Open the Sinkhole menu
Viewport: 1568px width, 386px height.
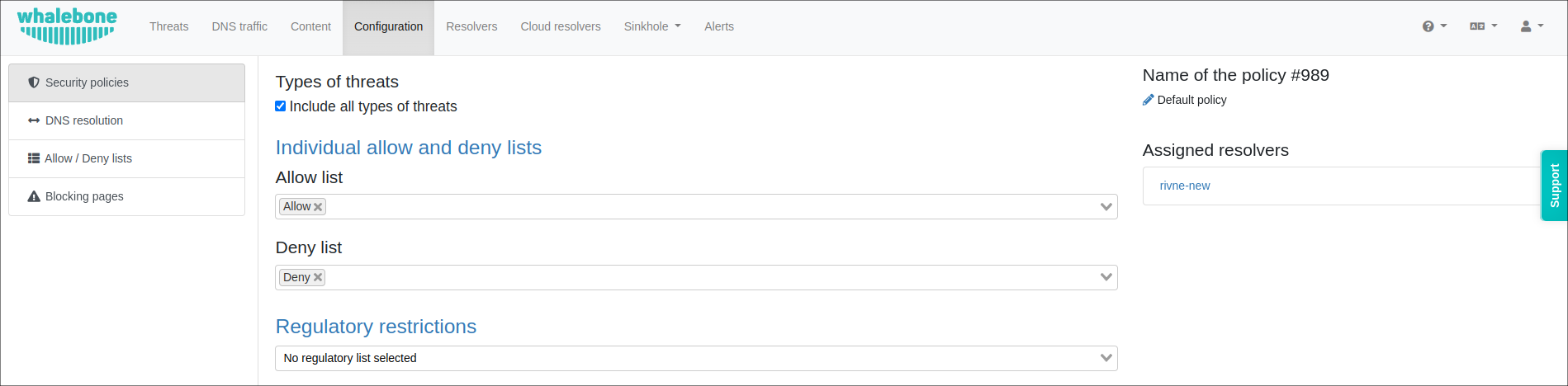[x=652, y=26]
